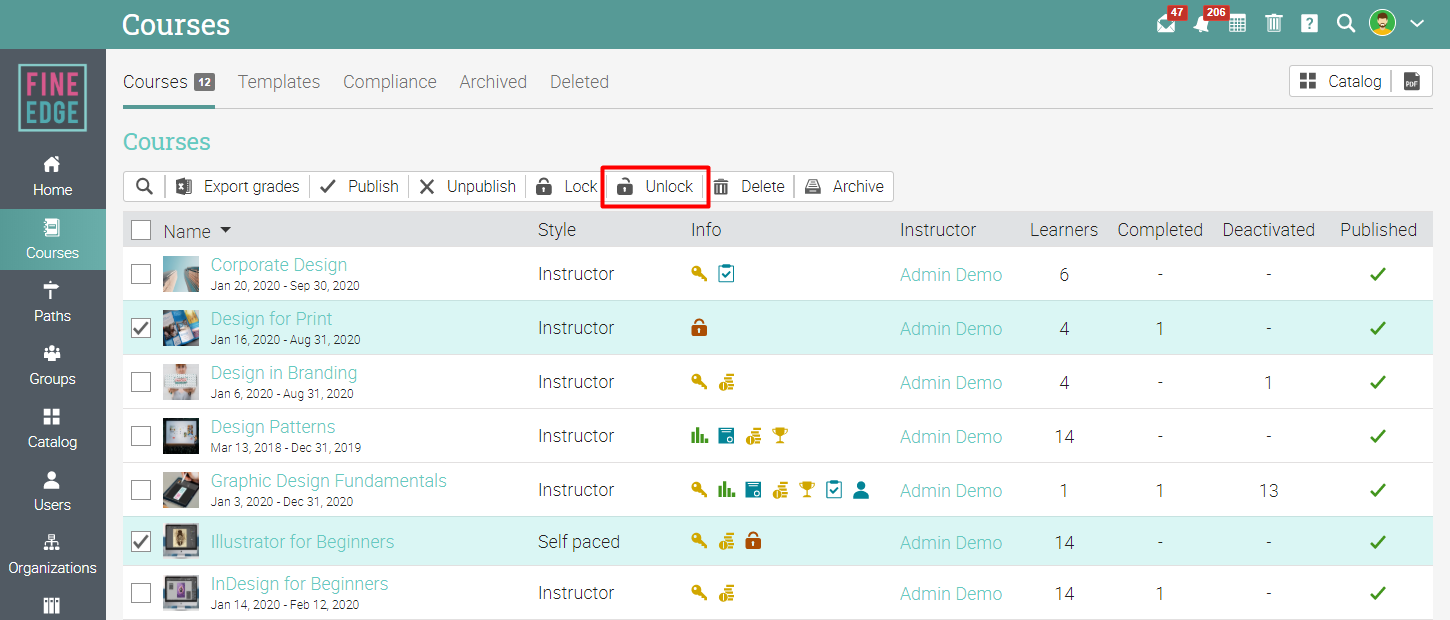
Task: Toggle the select-all checkbox in table header
Action: [141, 230]
